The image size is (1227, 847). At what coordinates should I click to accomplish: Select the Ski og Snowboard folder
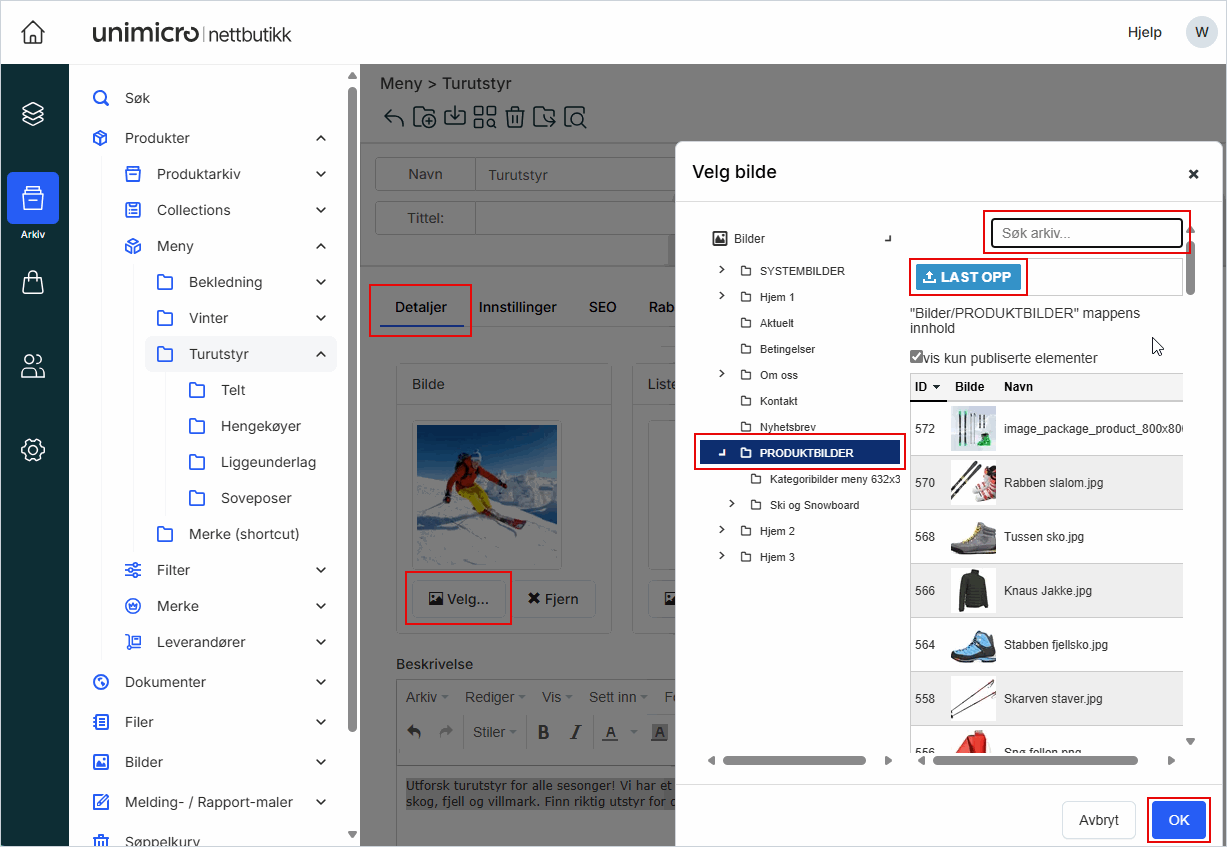coord(814,505)
